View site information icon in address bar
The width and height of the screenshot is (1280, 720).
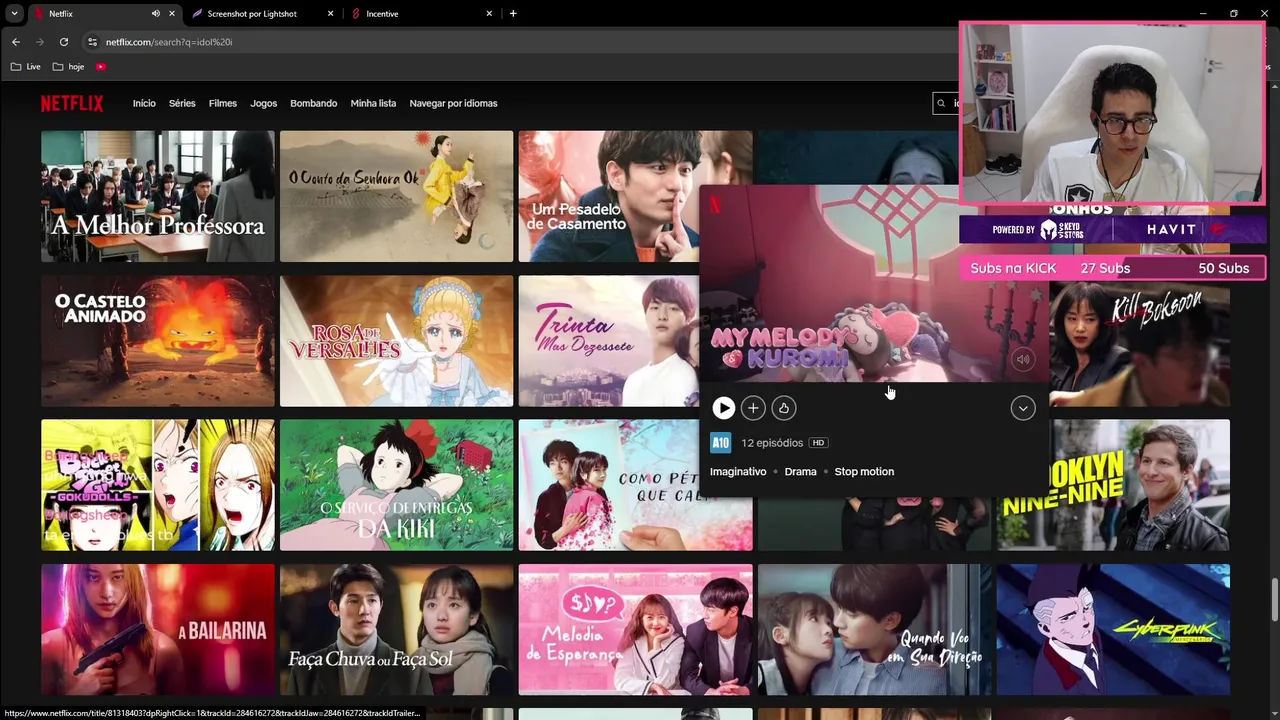93,42
